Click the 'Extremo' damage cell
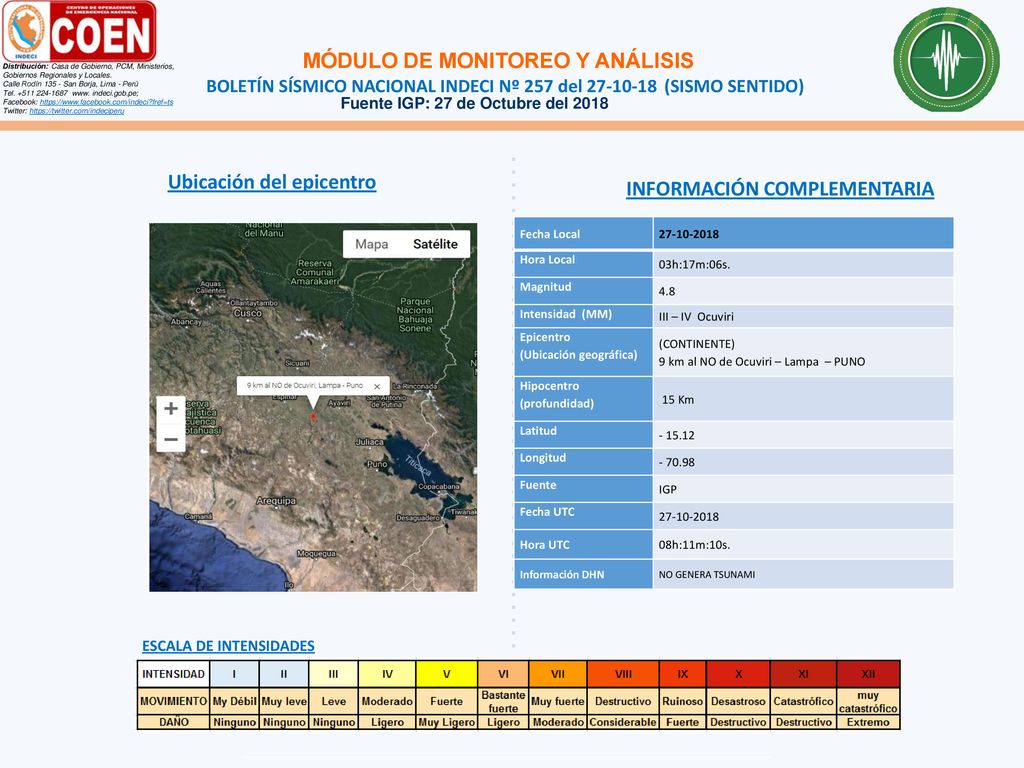This screenshot has height=768, width=1024. point(868,722)
